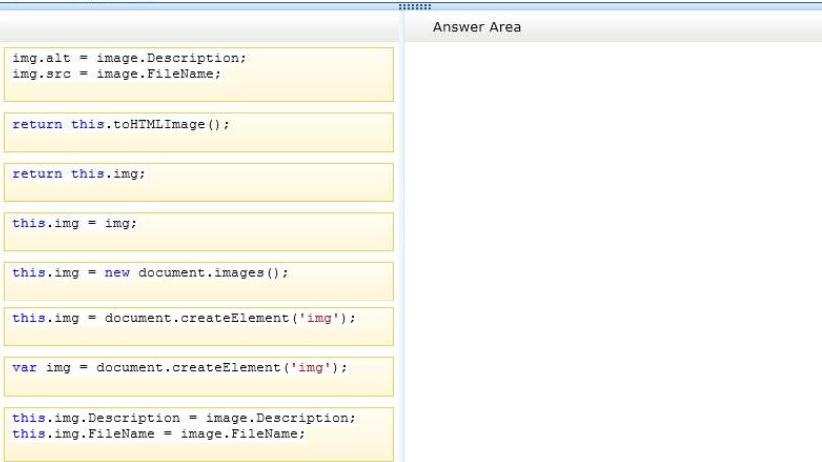Screen dimensions: 822x462
Task: Click the 'return this.toHTMLImage();' block
Action: [199, 132]
